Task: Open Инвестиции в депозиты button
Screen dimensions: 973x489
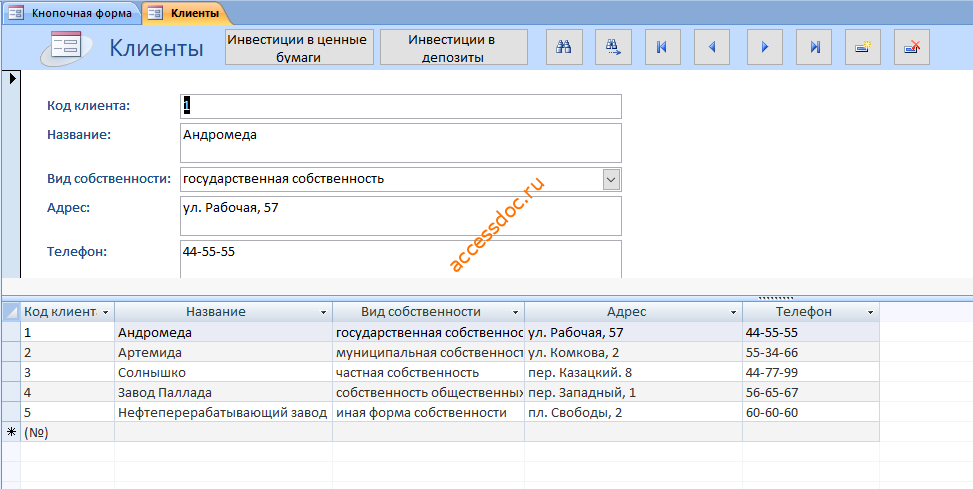Action: [454, 47]
